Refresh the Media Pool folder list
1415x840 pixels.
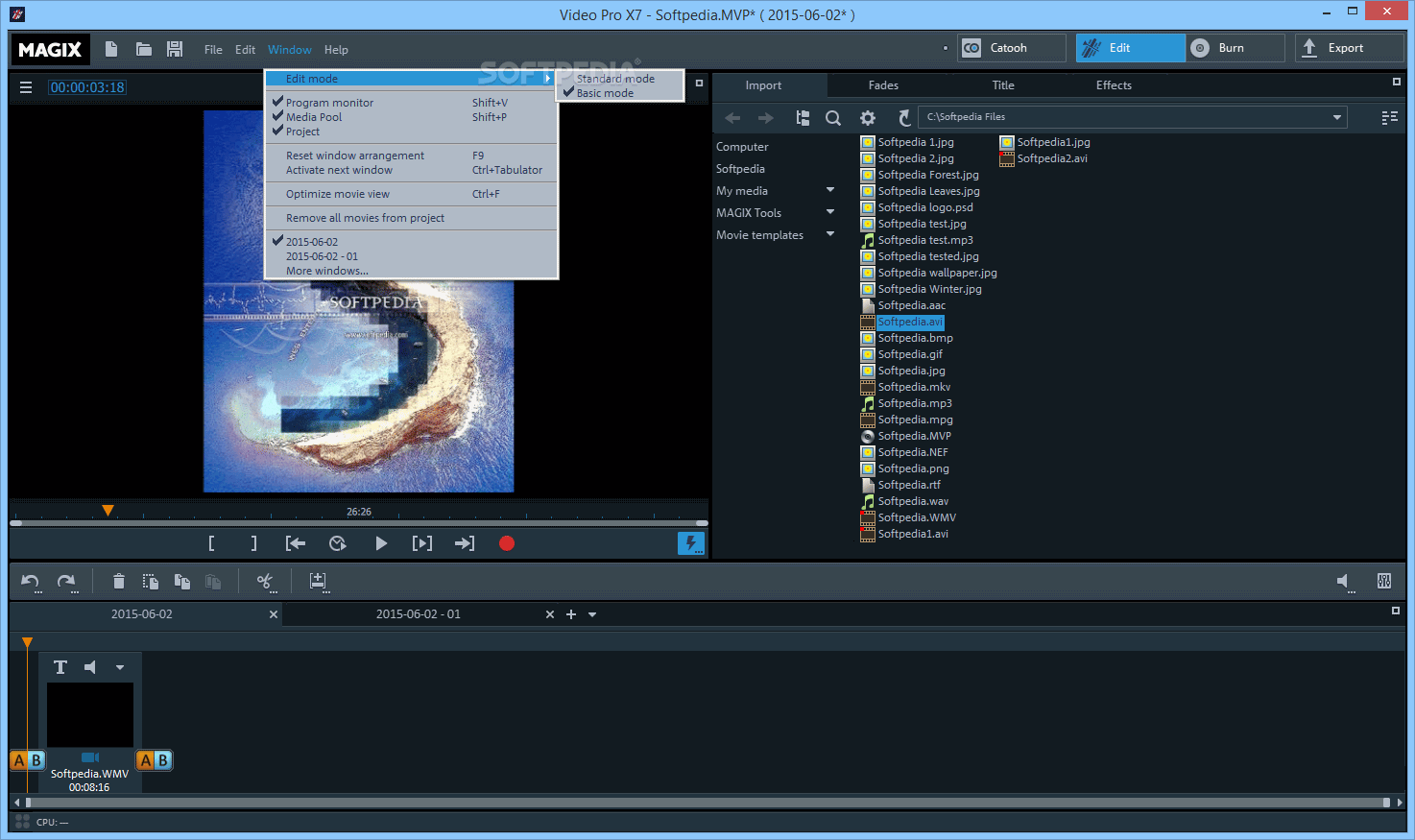[903, 118]
